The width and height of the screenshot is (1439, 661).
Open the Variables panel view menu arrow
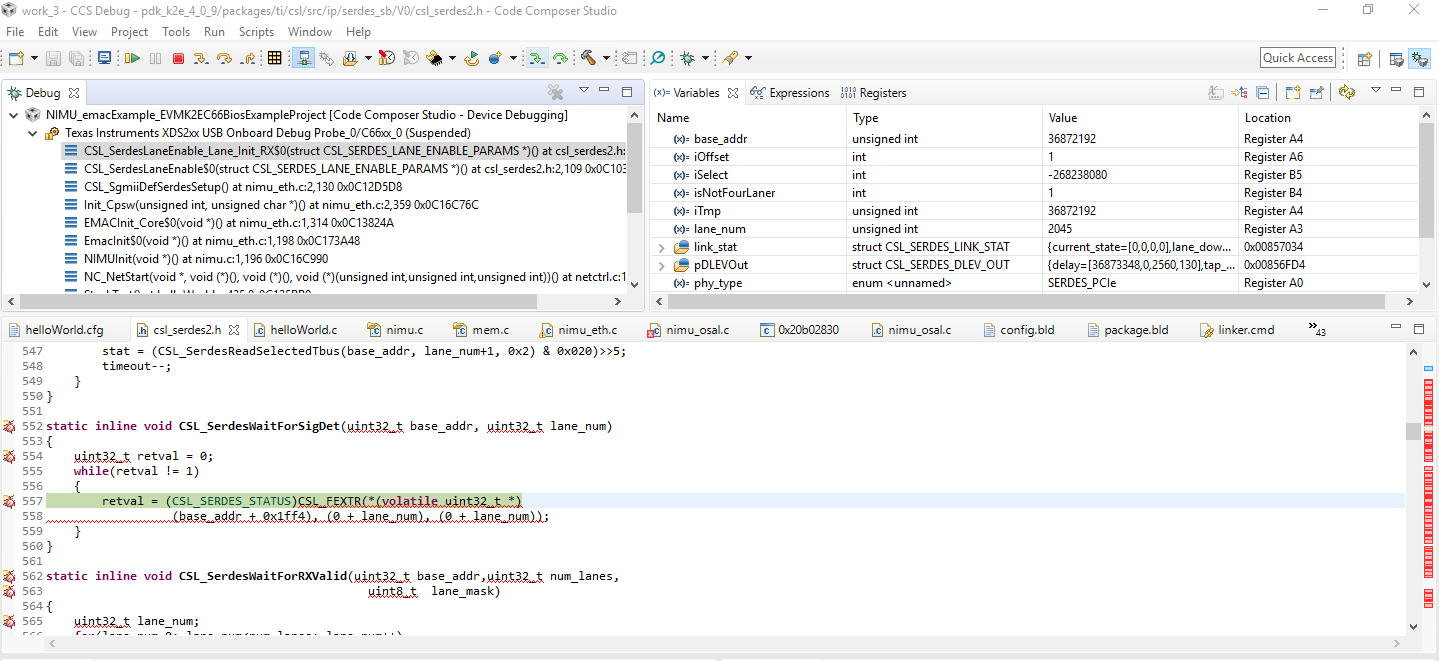tap(1376, 91)
